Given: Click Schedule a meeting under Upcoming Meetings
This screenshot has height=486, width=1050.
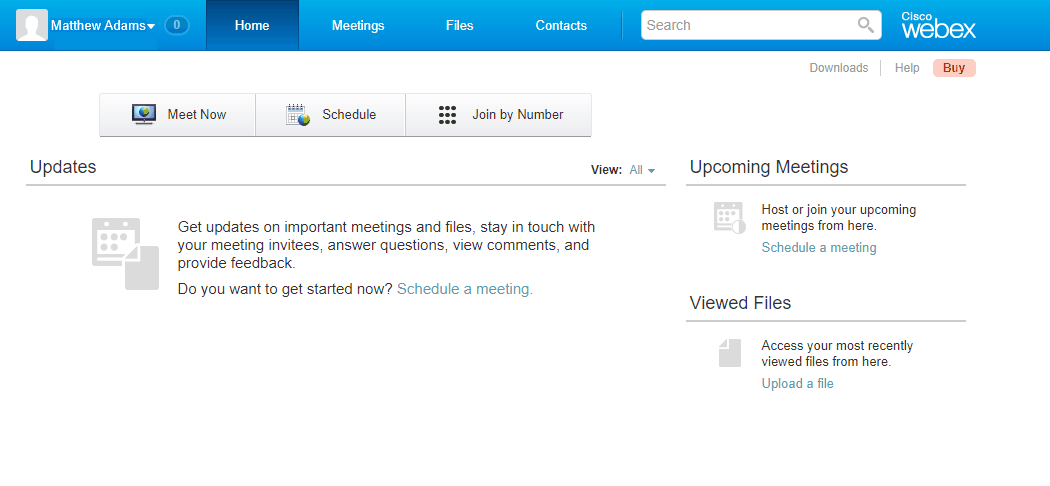Looking at the screenshot, I should (819, 248).
